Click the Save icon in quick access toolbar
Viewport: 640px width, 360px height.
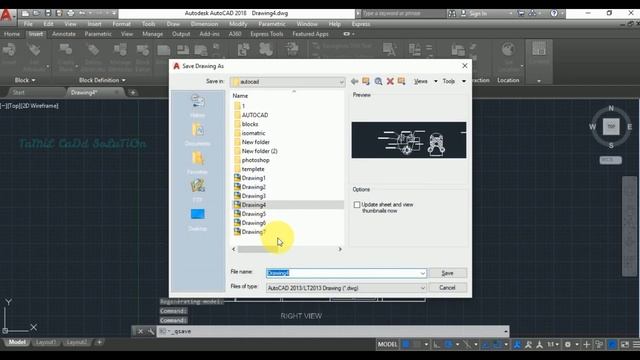pyautogui.click(x=48, y=13)
